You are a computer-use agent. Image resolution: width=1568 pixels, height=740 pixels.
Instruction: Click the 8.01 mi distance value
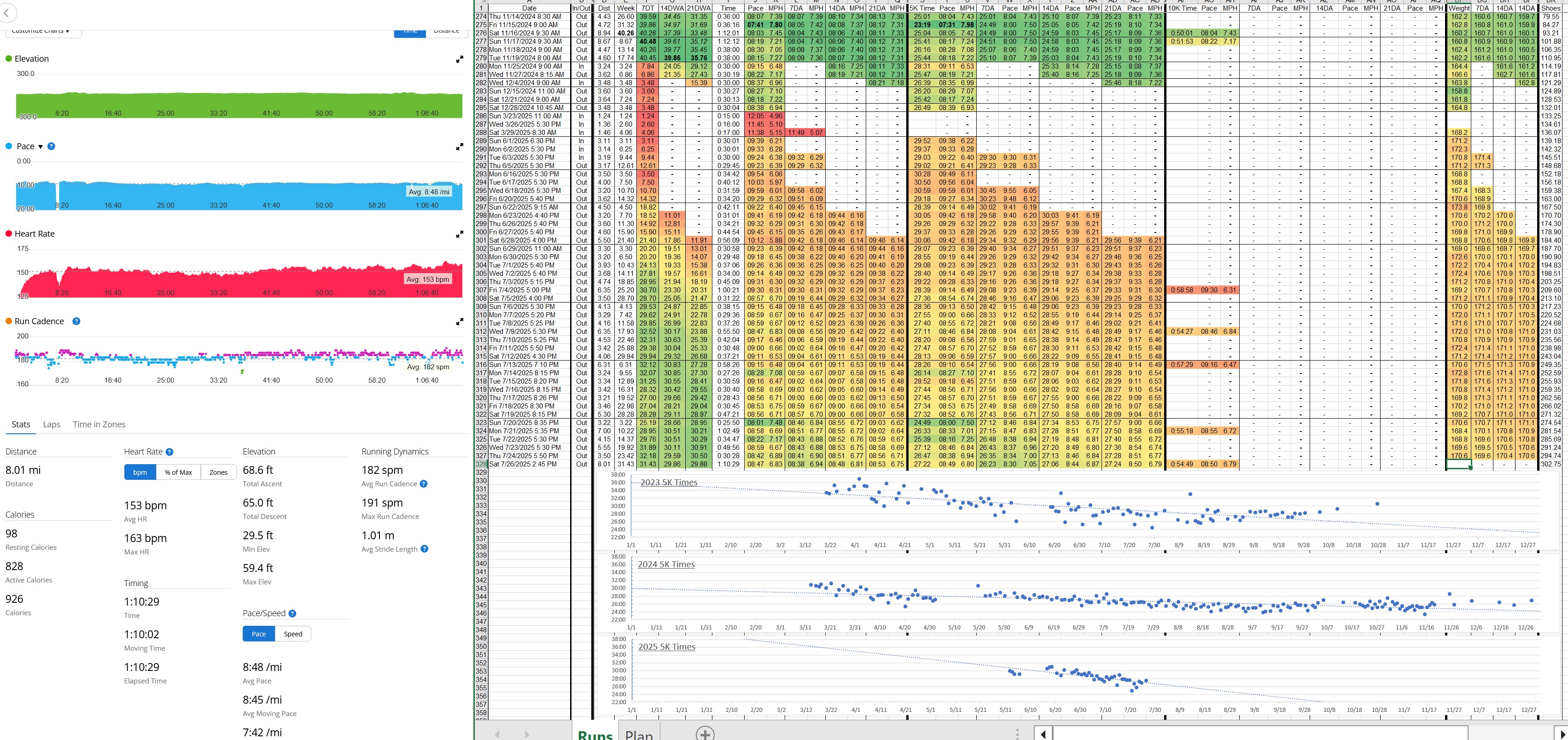point(23,470)
